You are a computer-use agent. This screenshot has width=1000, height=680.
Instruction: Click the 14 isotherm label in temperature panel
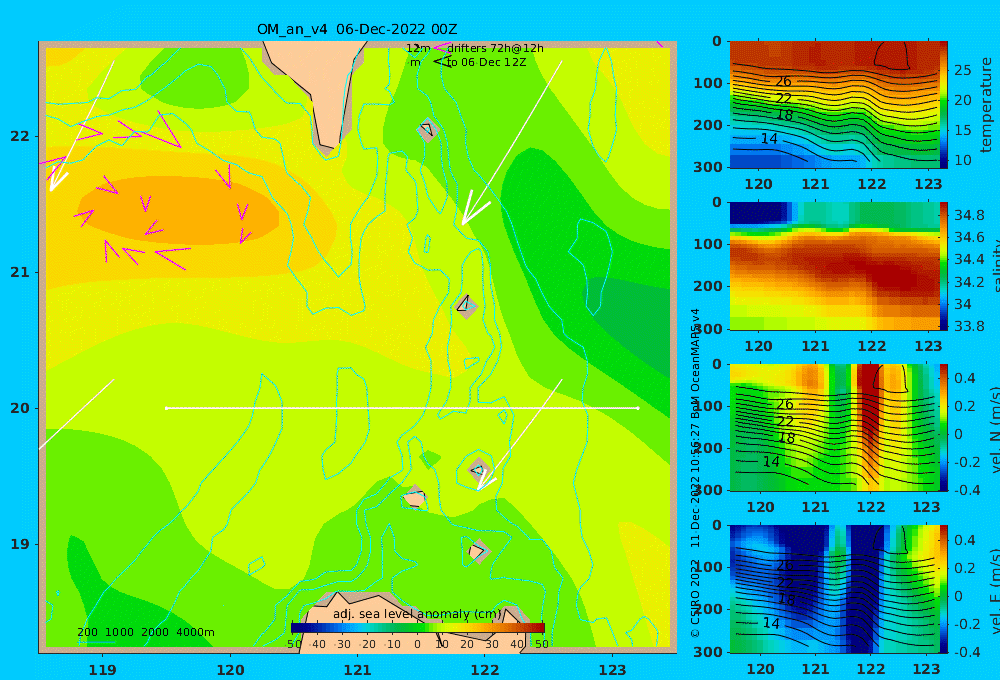point(769,139)
